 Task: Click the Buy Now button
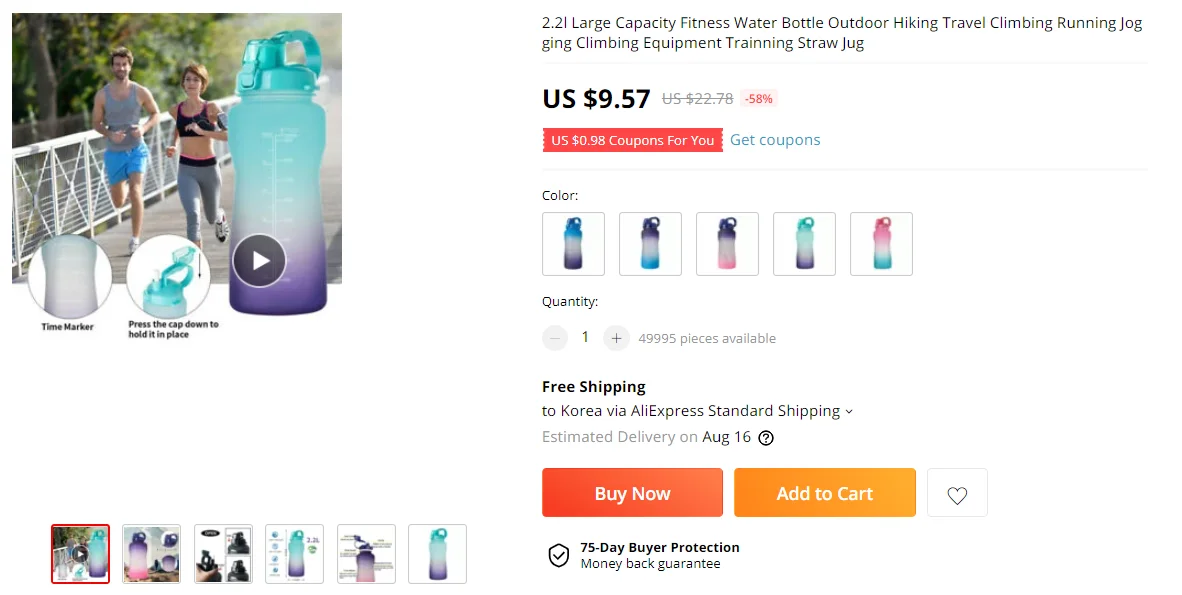(632, 493)
